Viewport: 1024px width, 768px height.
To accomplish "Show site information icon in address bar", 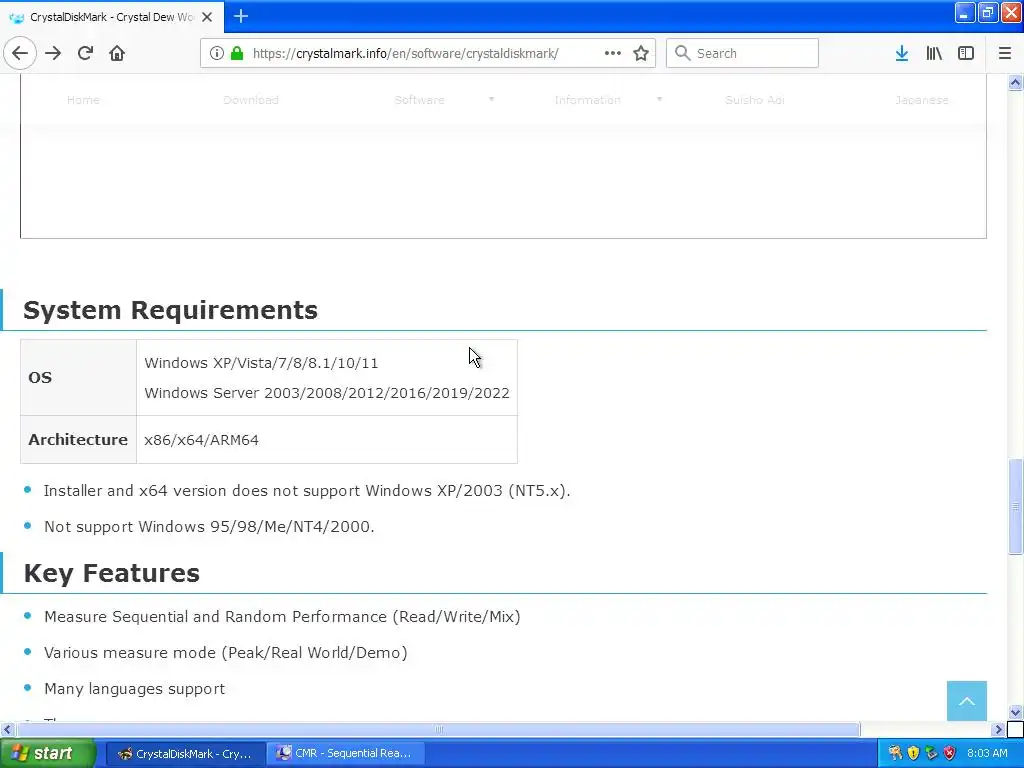I will click(217, 53).
